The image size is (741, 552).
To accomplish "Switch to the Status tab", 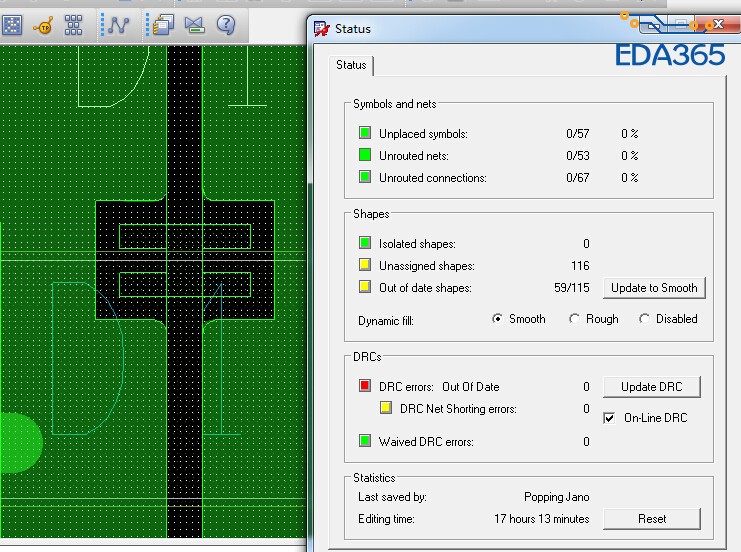I will pyautogui.click(x=351, y=65).
